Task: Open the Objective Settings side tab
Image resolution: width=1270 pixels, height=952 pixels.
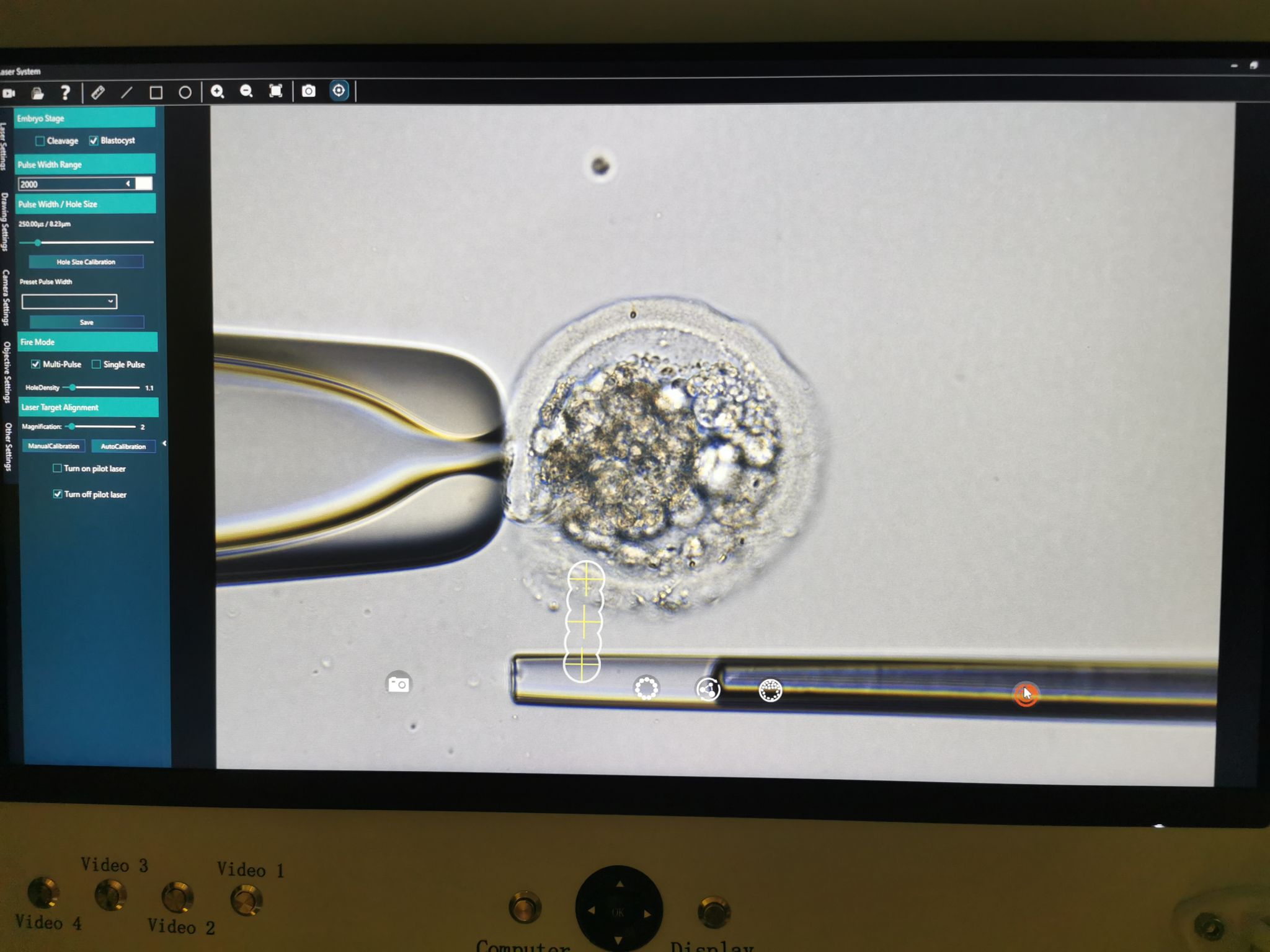Action: coord(7,372)
